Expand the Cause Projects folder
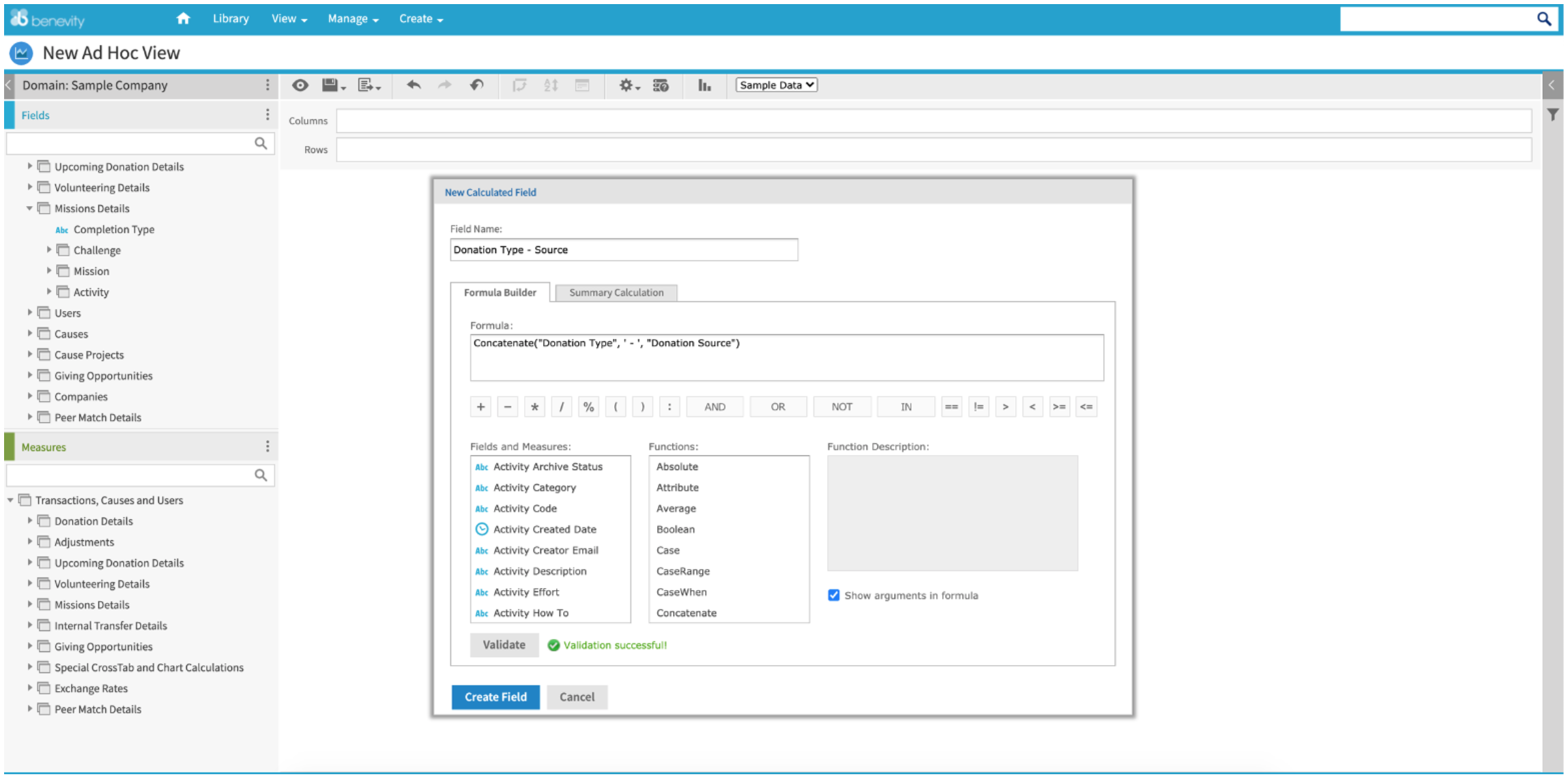Image resolution: width=1568 pixels, height=779 pixels. (x=29, y=354)
